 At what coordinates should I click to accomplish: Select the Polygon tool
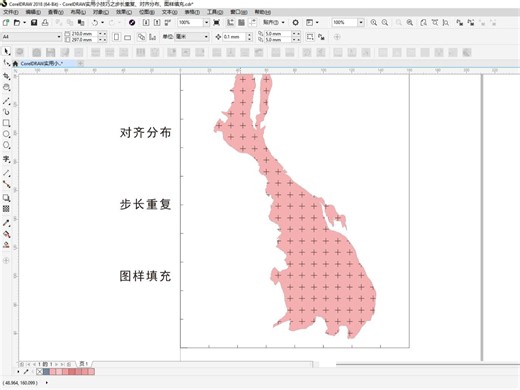tap(6, 145)
